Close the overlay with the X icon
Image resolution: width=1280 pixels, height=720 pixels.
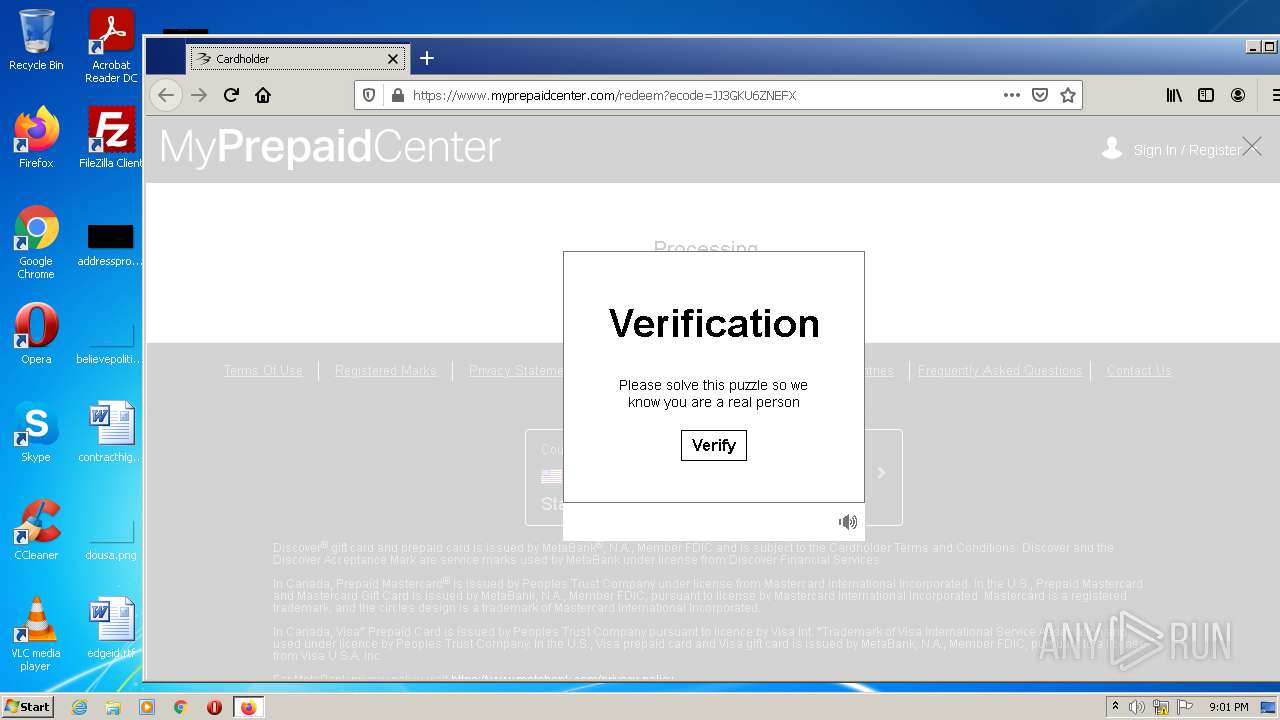1252,147
